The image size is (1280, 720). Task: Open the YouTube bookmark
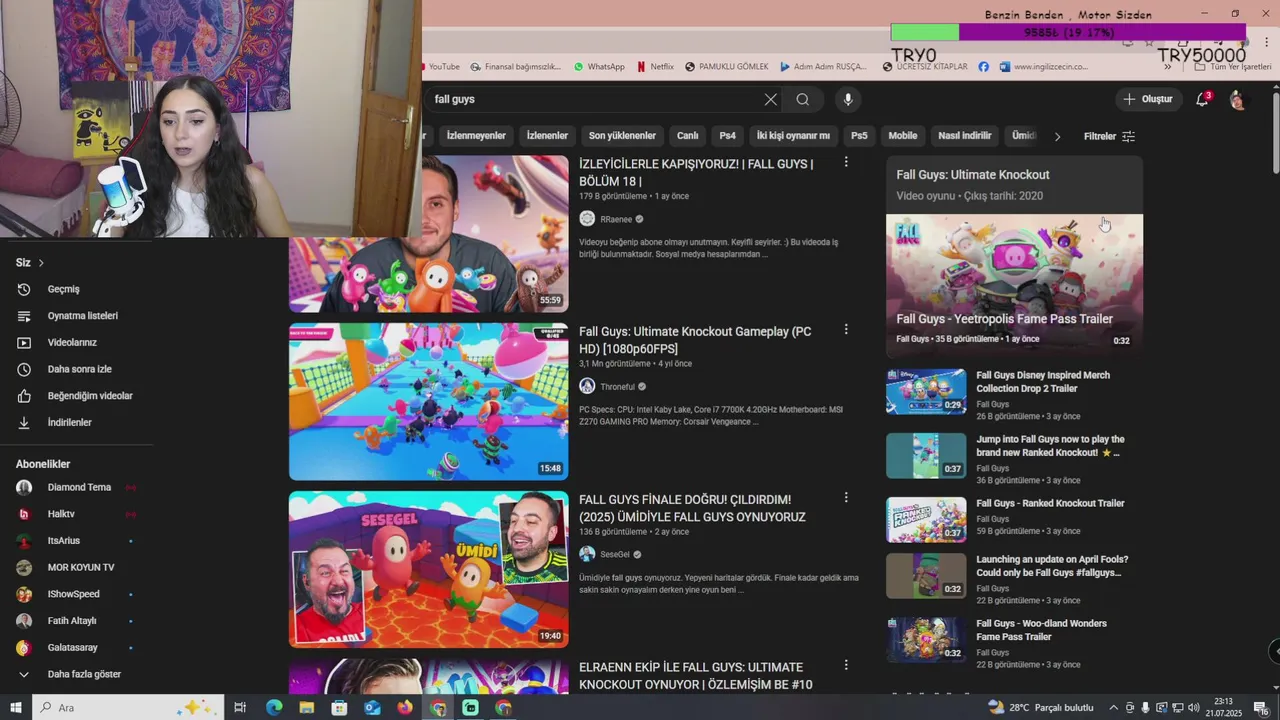440,67
